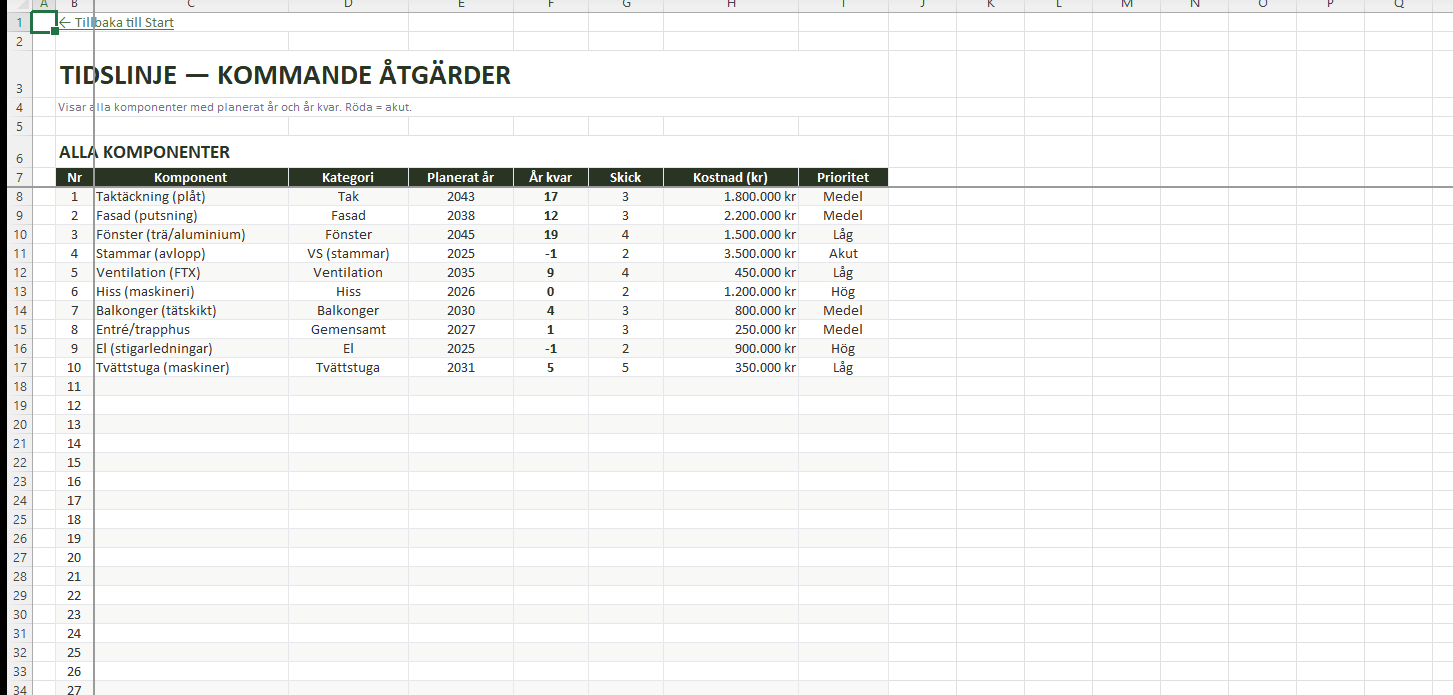Select the År kvar value 19
The width and height of the screenshot is (1453, 695).
[550, 235]
